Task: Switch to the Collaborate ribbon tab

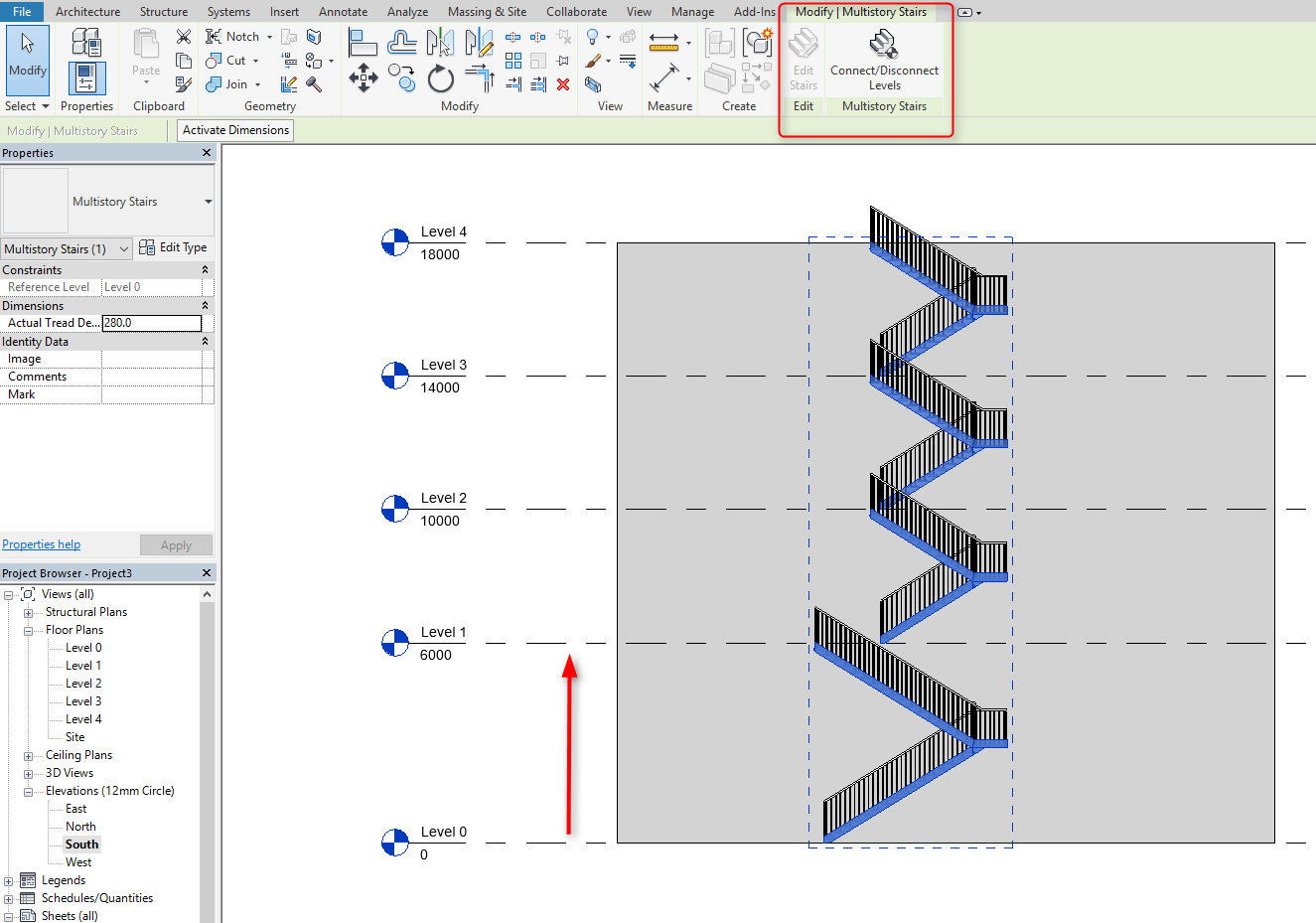Action: pyautogui.click(x=576, y=12)
